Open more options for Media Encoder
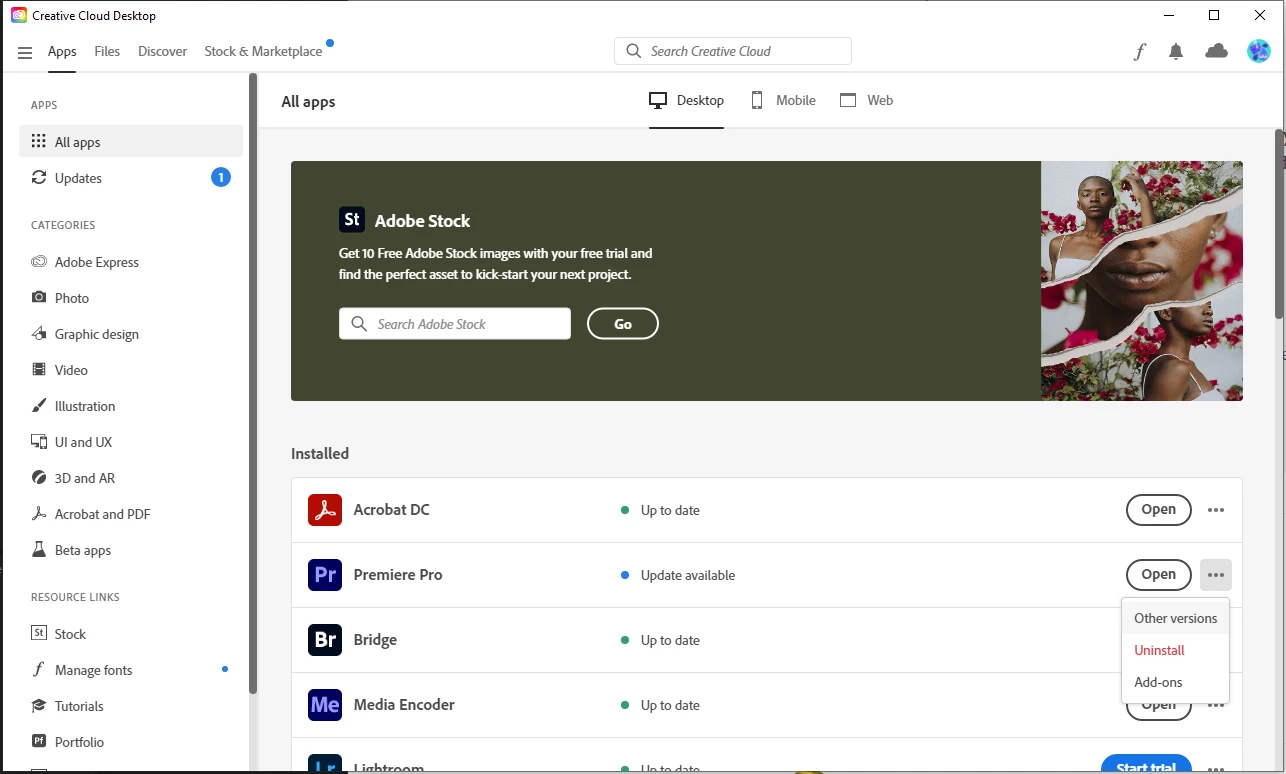This screenshot has height=774, width=1286. [x=1216, y=705]
